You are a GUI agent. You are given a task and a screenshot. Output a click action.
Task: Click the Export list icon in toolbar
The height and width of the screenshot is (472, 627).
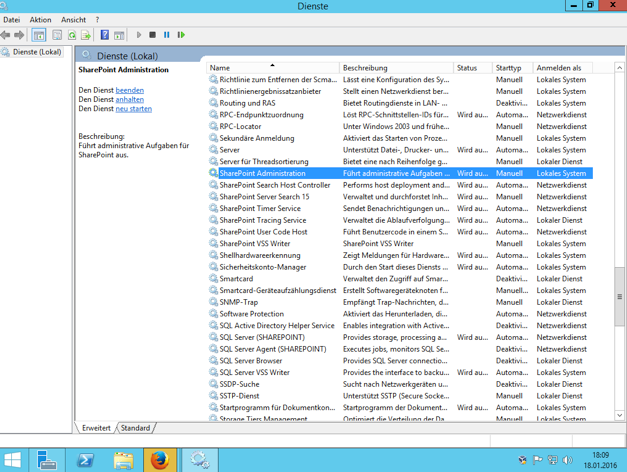click(x=86, y=35)
